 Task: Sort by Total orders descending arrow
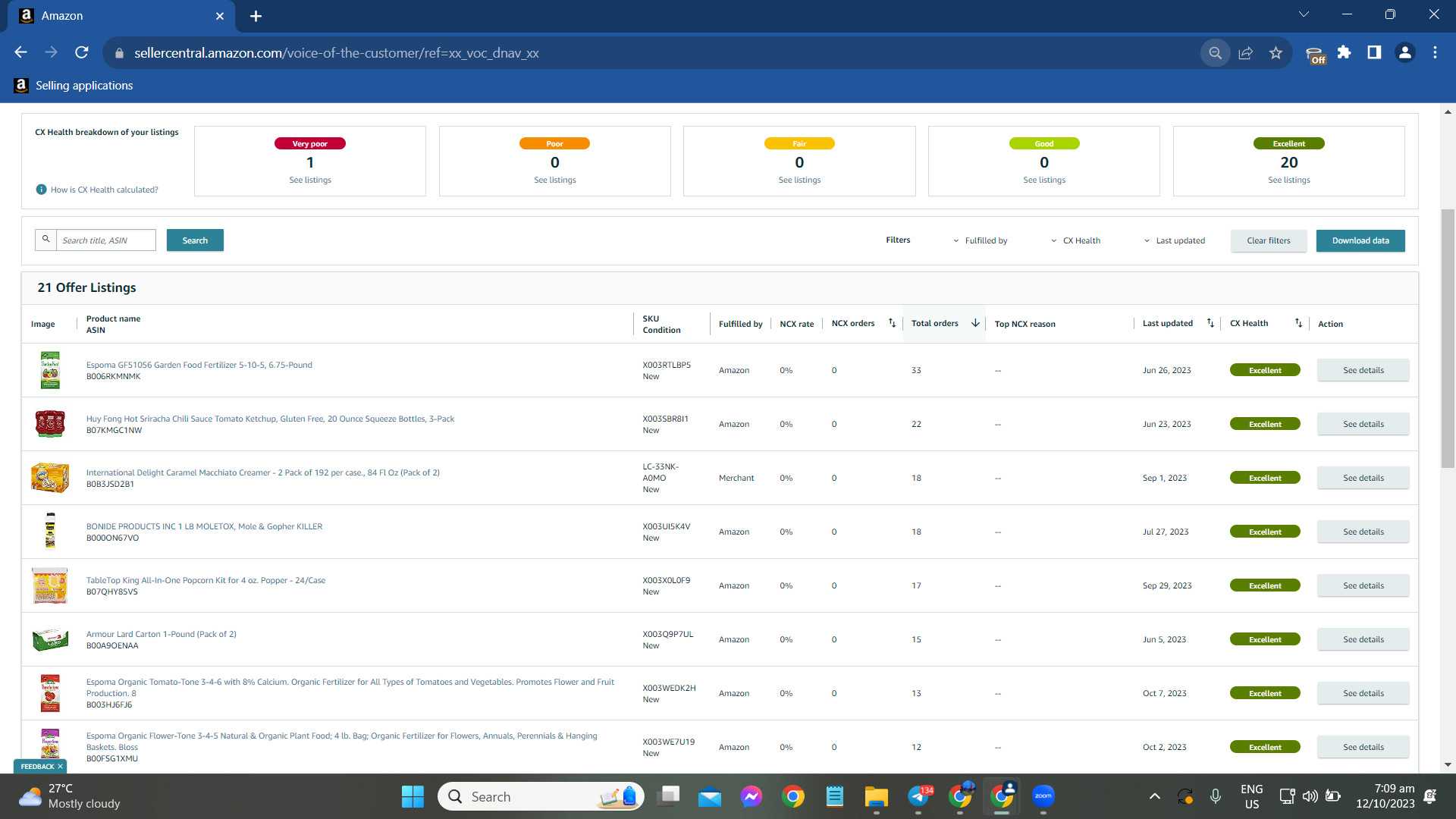(975, 323)
